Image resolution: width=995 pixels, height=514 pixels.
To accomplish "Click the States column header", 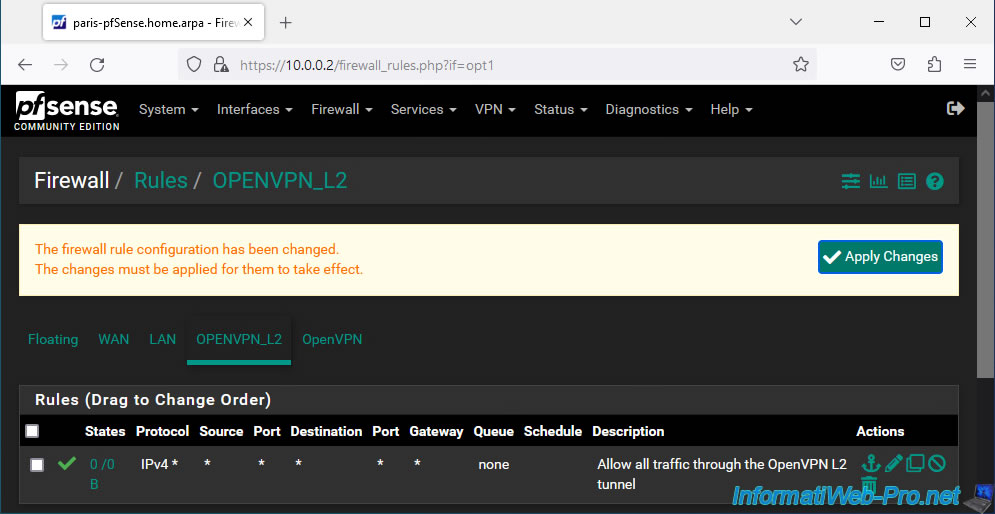I will (x=105, y=432).
